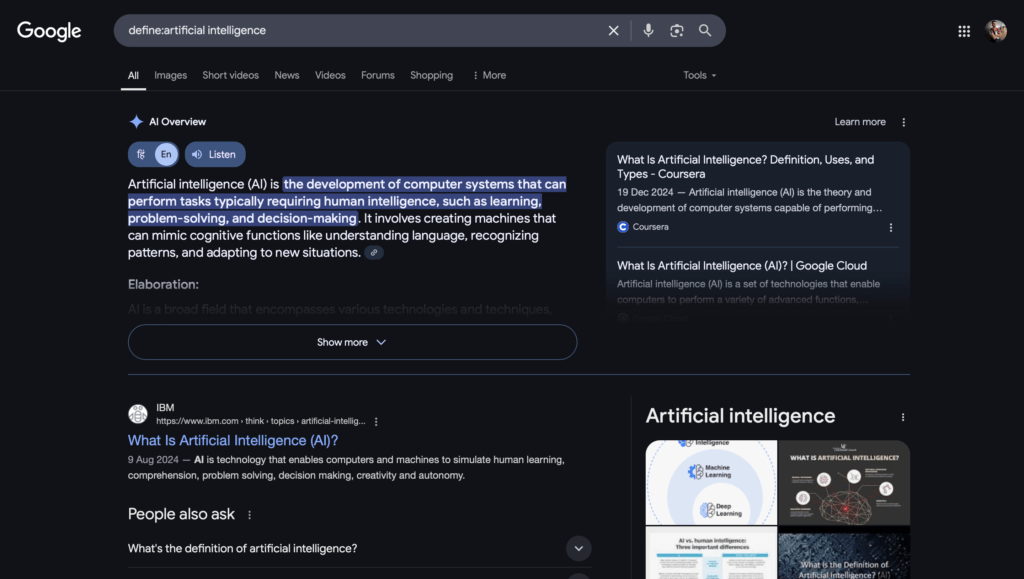Play AI Overview audio with Listen button
This screenshot has width=1024, height=579.
tap(215, 155)
